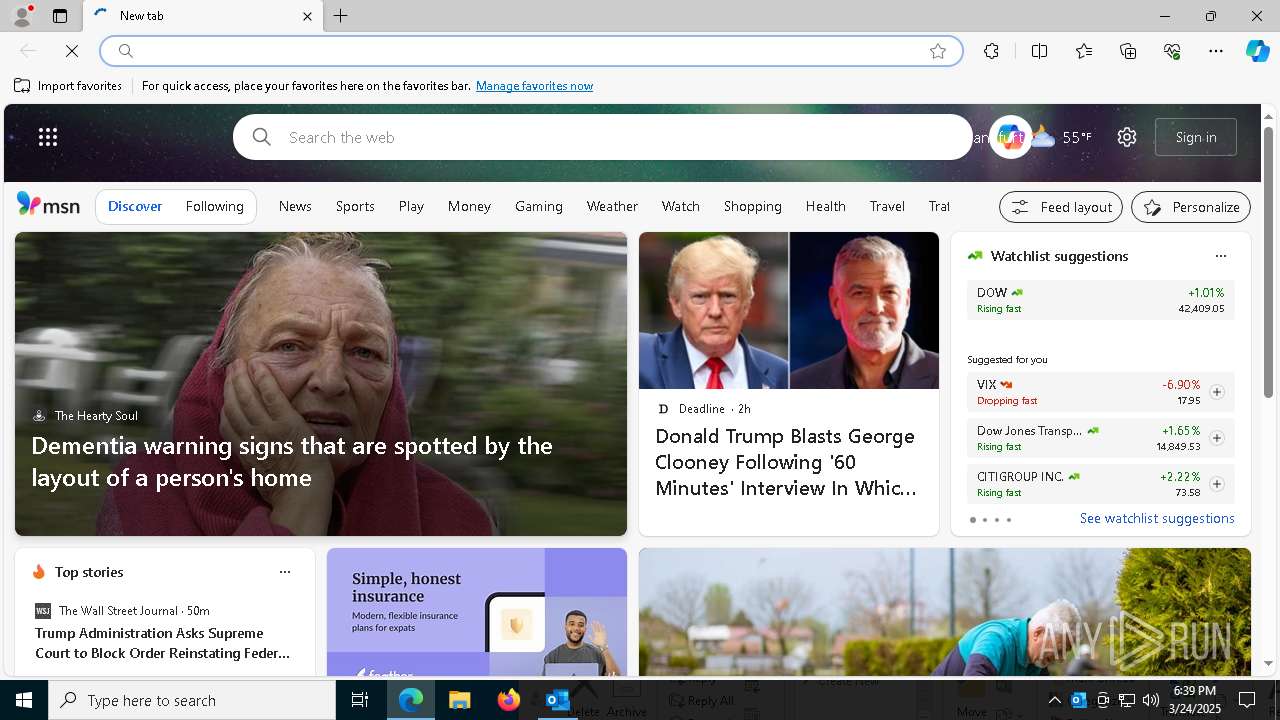Viewport: 1280px width, 720px height.
Task: Open Task View in taskbar
Action: 360,700
